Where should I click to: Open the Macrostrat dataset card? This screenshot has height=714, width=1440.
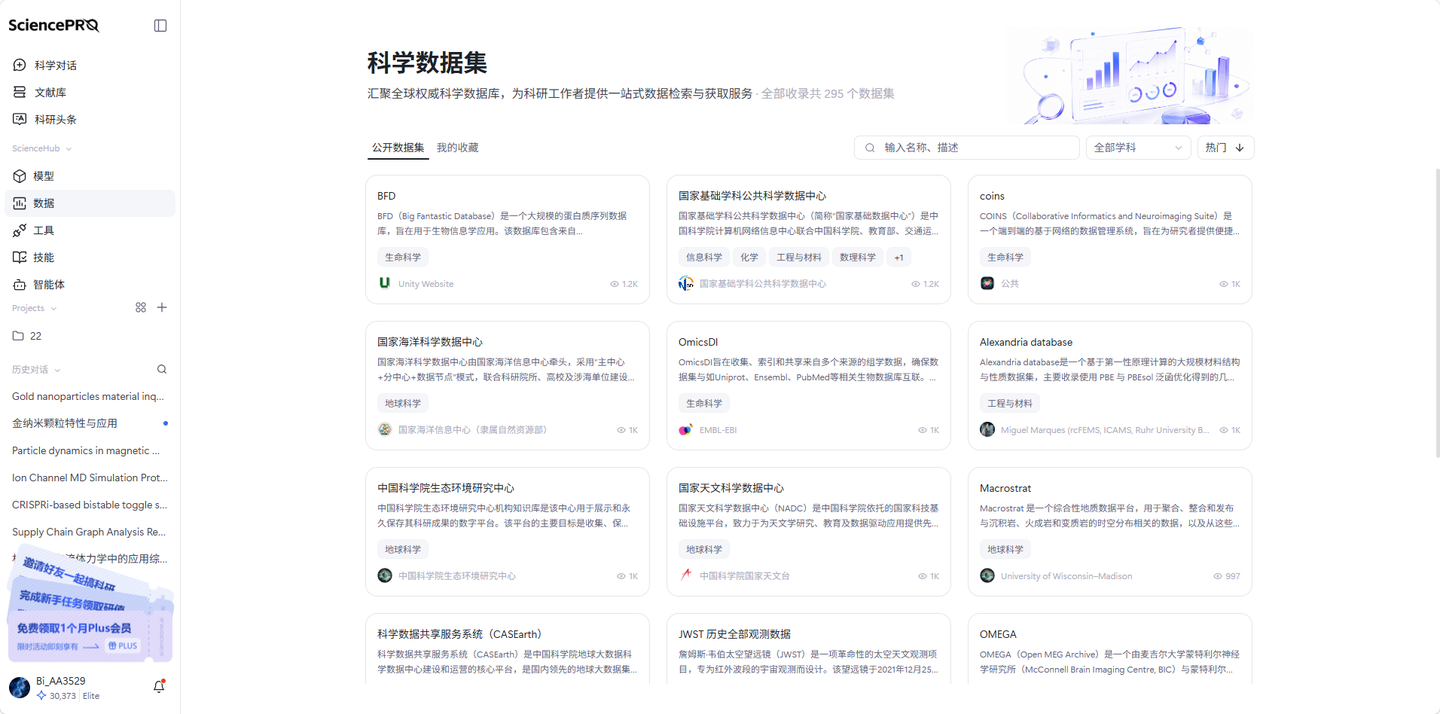[x=1110, y=532]
